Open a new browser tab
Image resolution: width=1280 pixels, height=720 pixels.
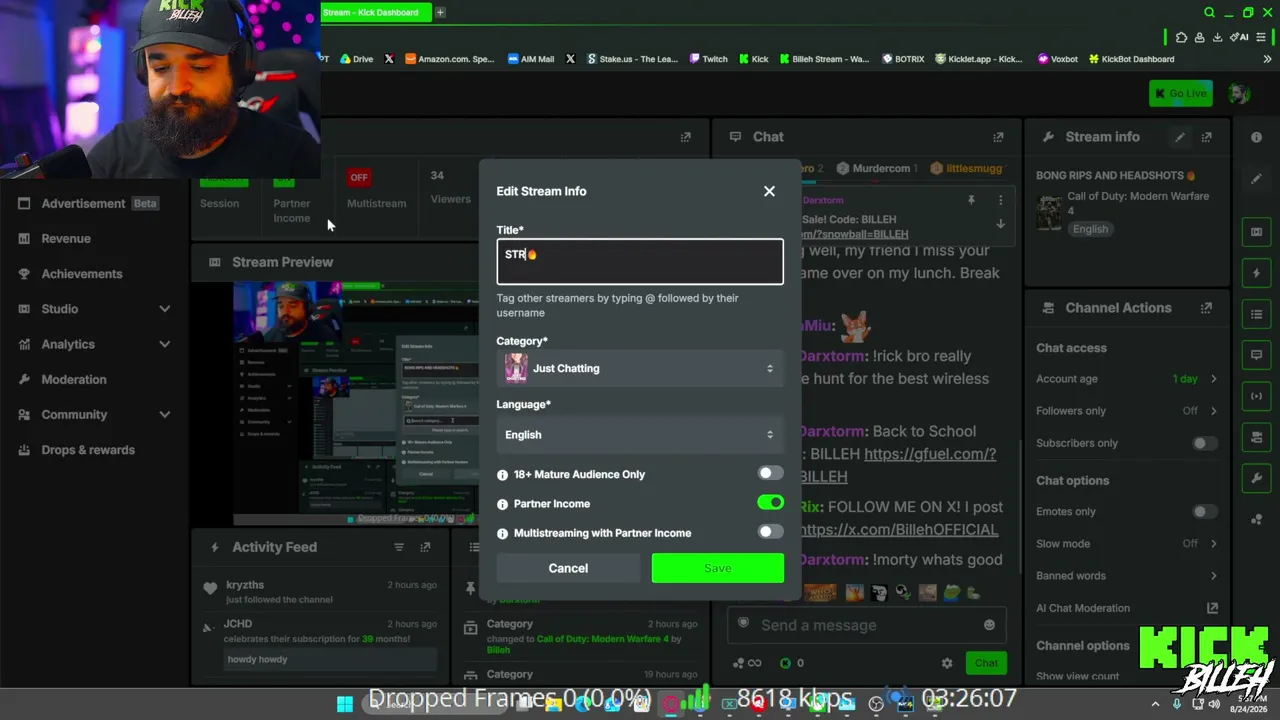click(440, 12)
